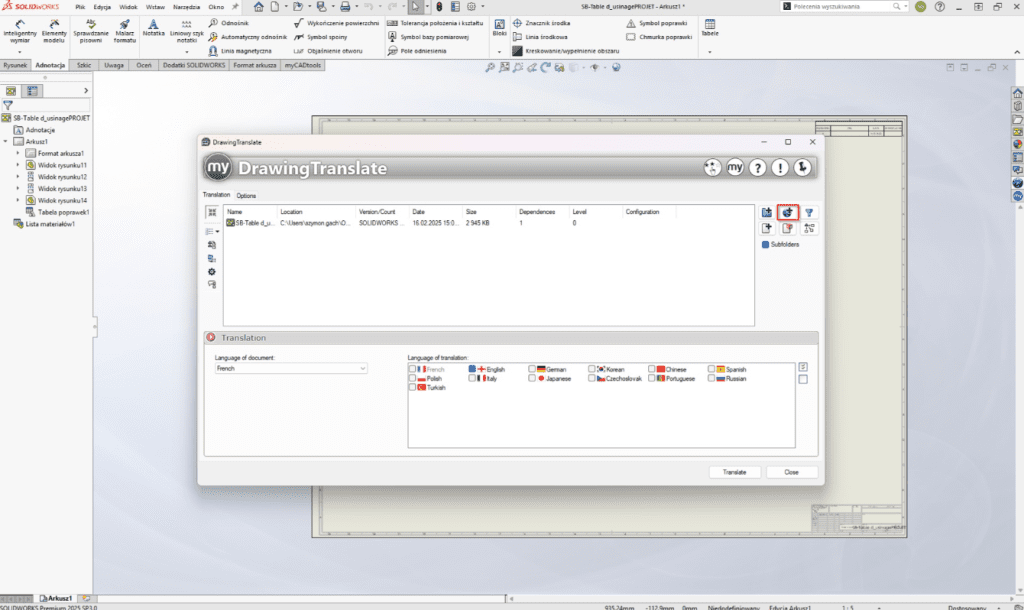This screenshot has width=1024, height=610.
Task: Click the gear icon beside the file list
Action: (212, 272)
